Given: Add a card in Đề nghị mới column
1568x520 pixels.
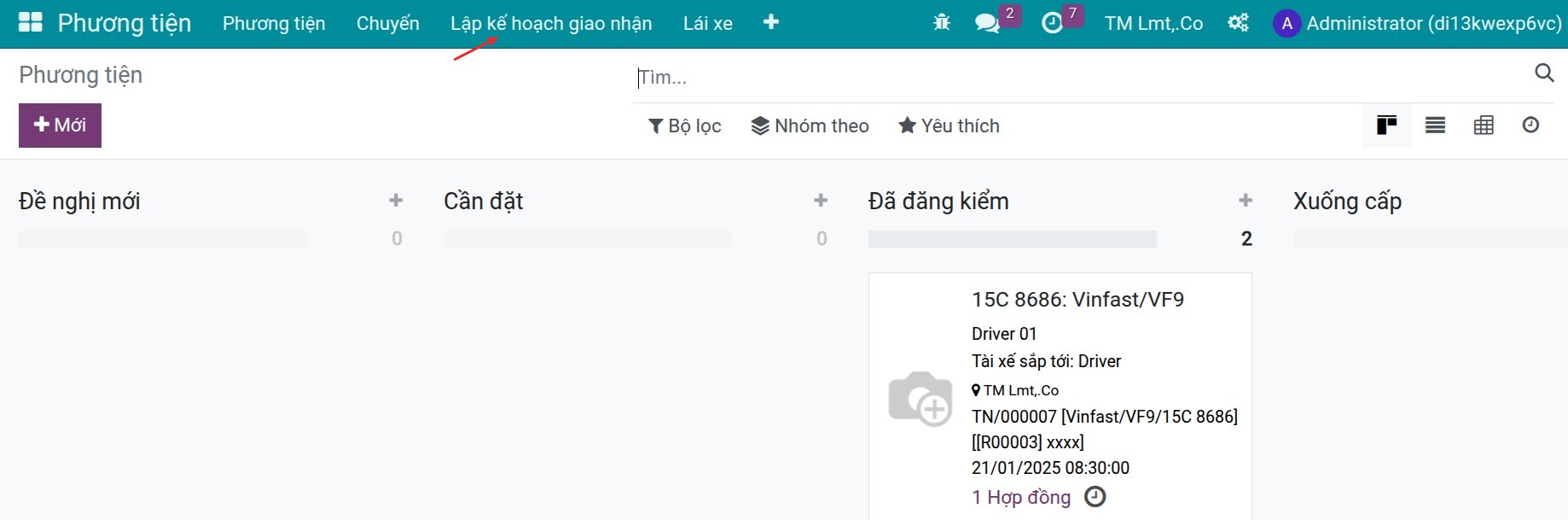Looking at the screenshot, I should pos(396,201).
